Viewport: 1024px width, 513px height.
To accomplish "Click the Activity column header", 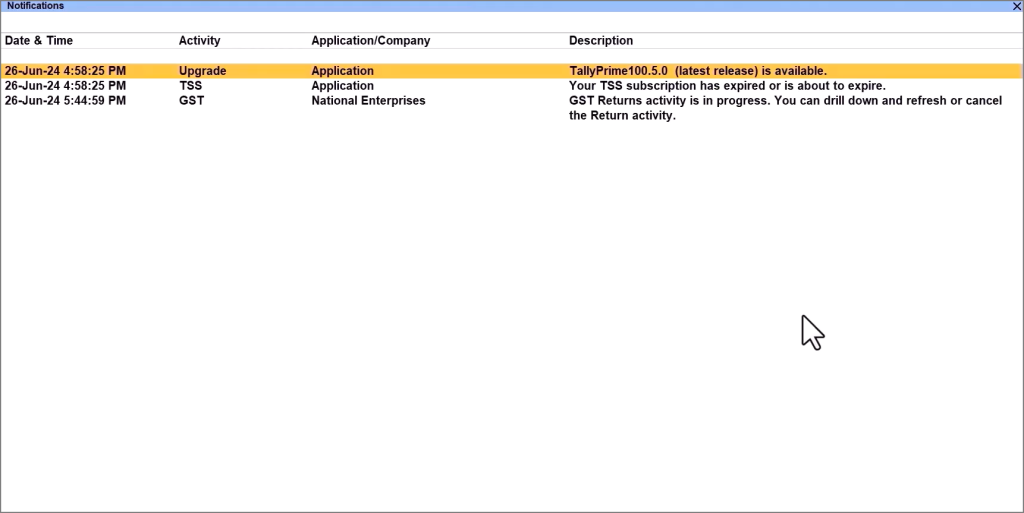I will [199, 41].
